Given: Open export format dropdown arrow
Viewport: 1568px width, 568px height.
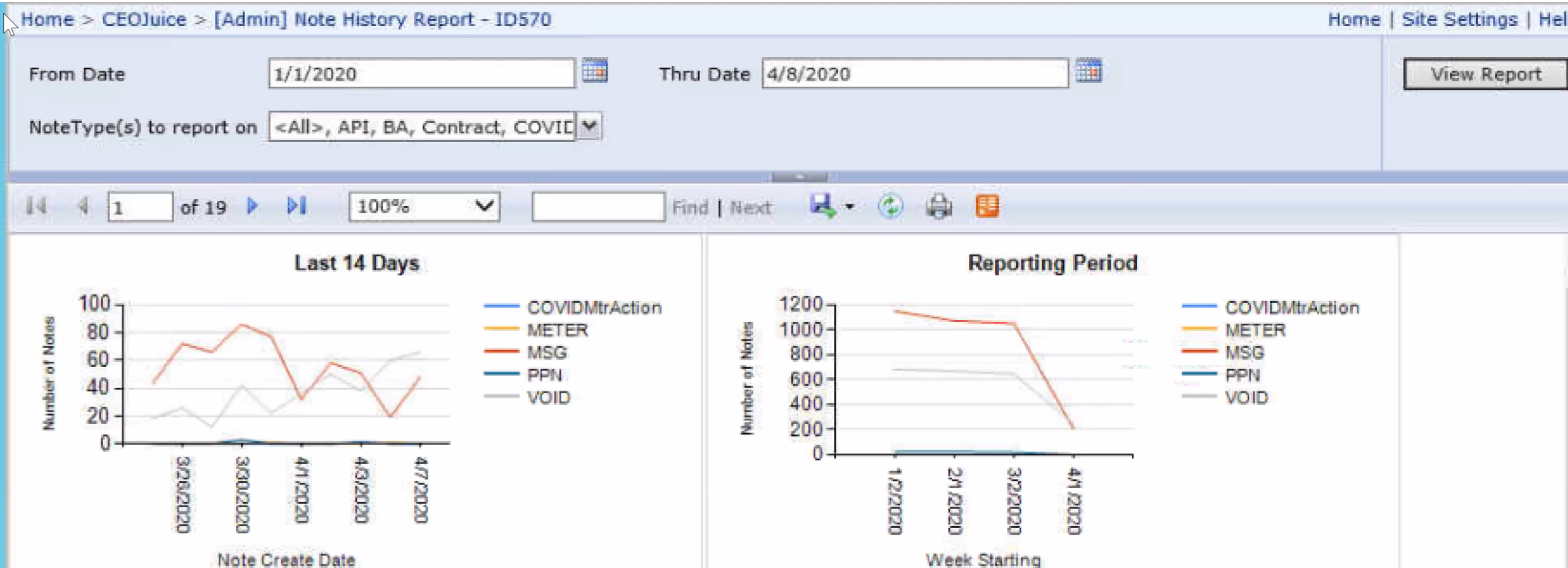Looking at the screenshot, I should click(849, 207).
